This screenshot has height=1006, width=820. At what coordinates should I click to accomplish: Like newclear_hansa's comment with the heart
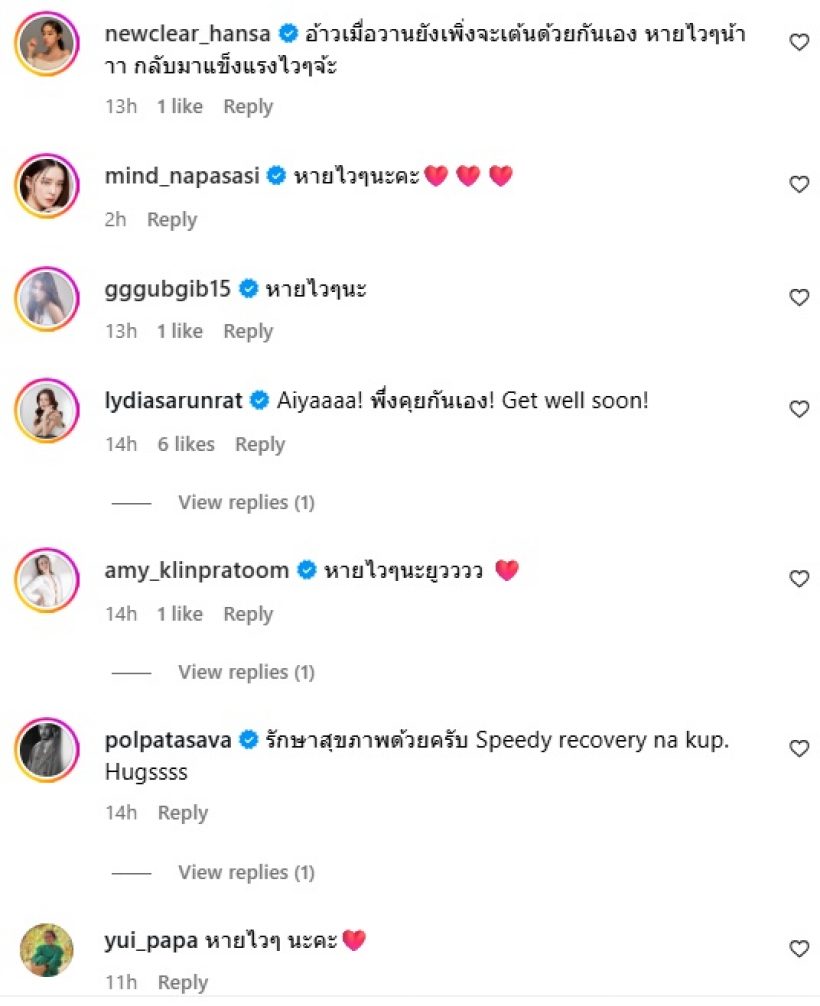(x=799, y=42)
